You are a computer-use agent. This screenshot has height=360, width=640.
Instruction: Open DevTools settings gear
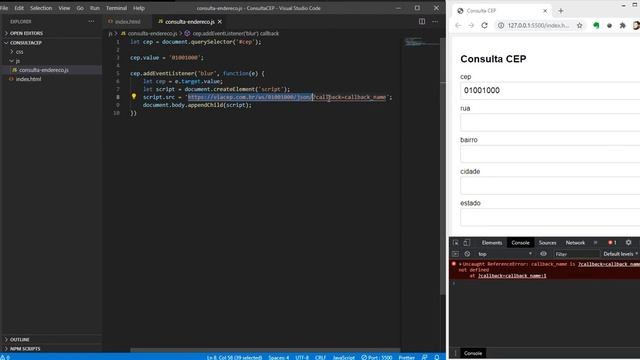[629, 242]
